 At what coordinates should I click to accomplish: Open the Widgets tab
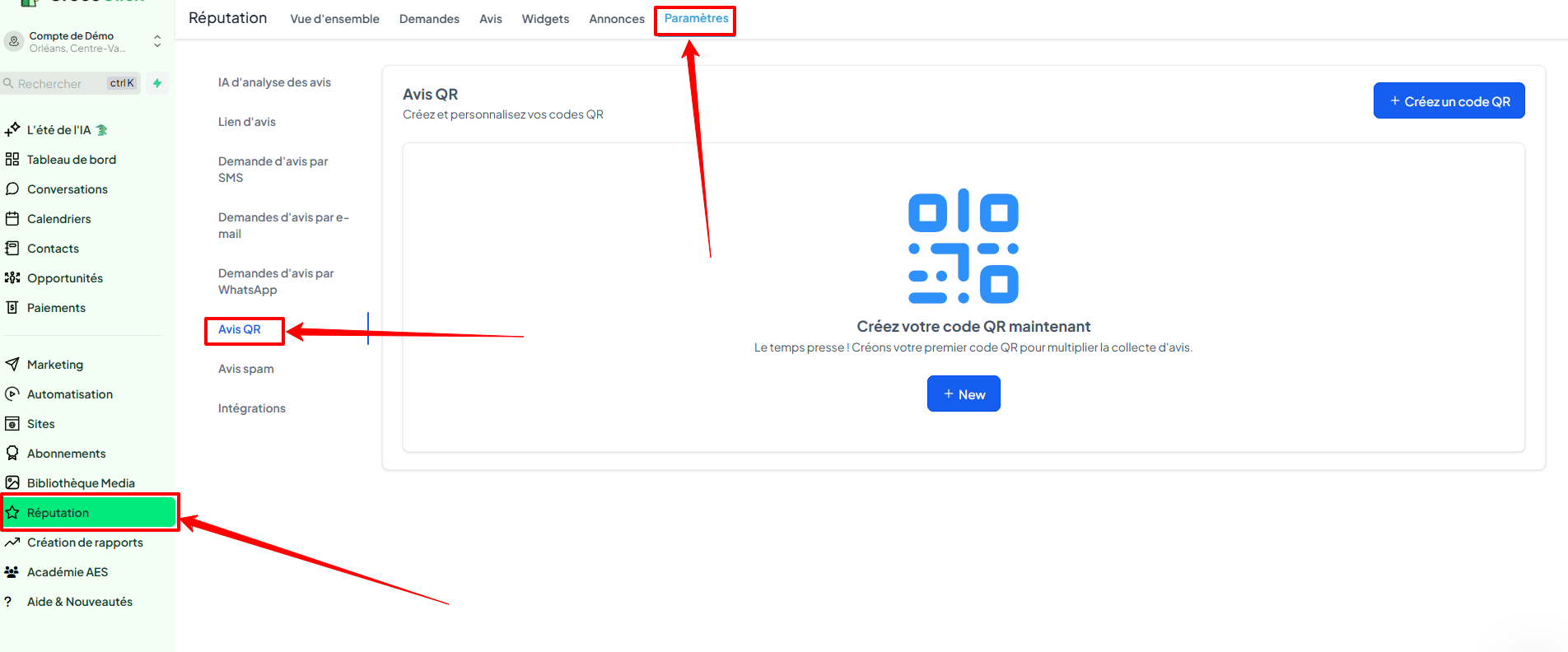point(545,19)
